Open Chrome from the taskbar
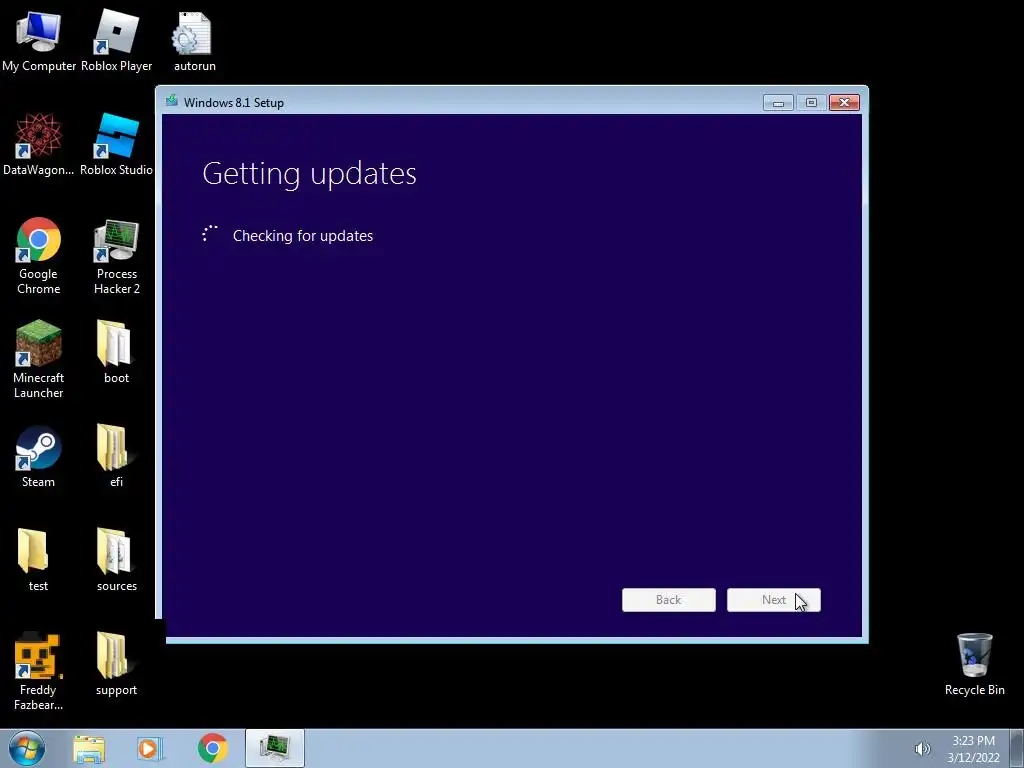The width and height of the screenshot is (1024, 768). 212,748
